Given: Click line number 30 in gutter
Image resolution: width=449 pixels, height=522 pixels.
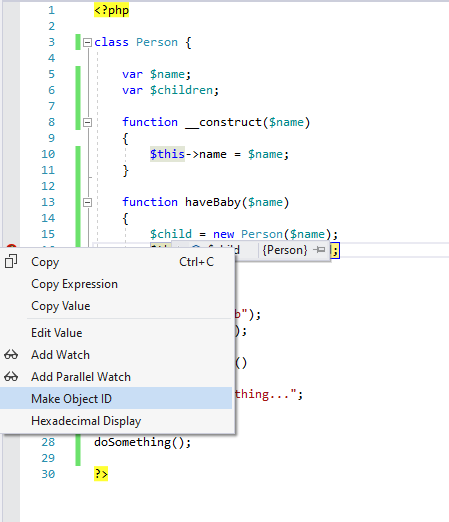Looking at the screenshot, I should click(48, 474).
